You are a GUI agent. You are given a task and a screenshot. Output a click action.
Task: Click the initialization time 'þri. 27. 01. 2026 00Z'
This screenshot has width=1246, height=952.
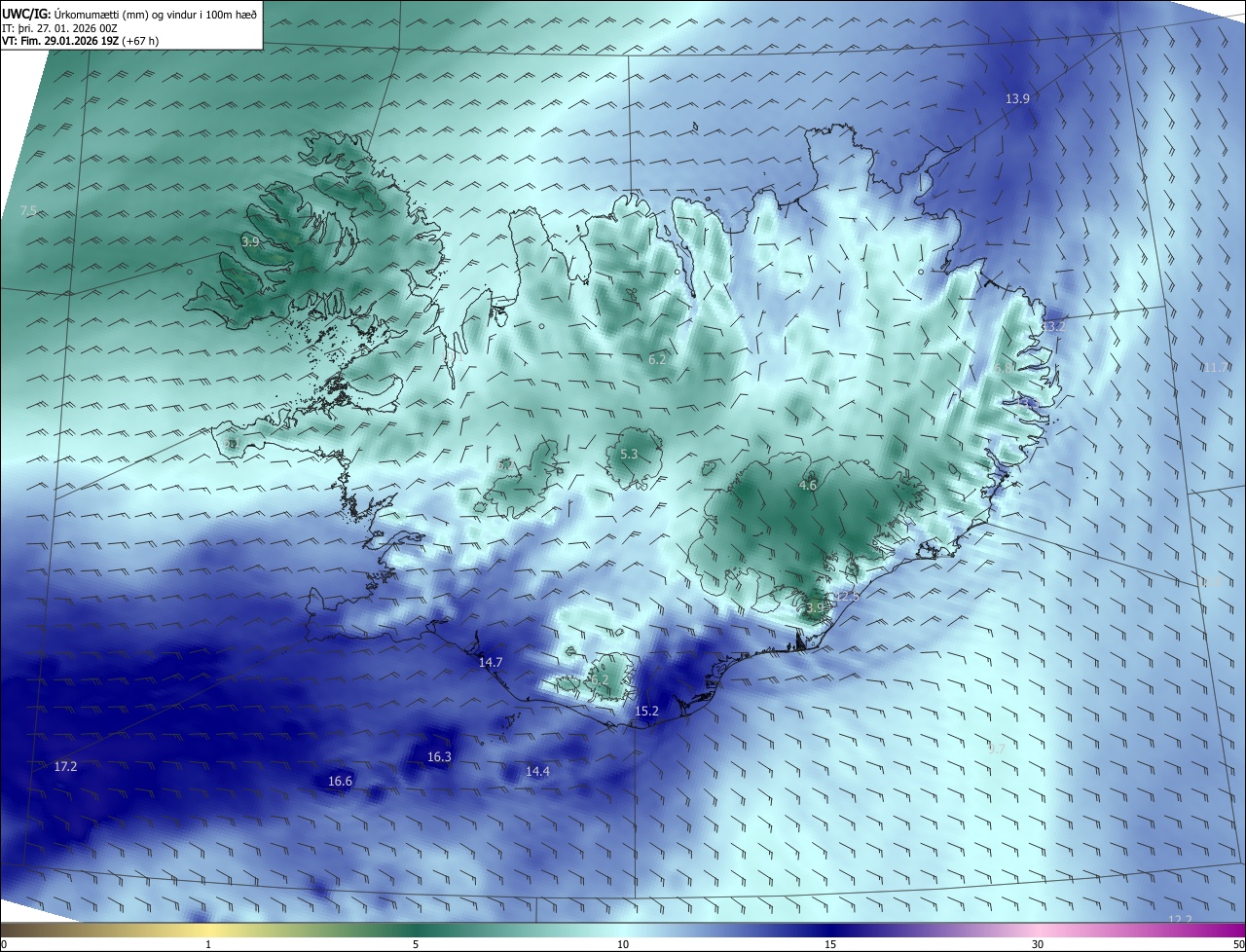tap(68, 28)
